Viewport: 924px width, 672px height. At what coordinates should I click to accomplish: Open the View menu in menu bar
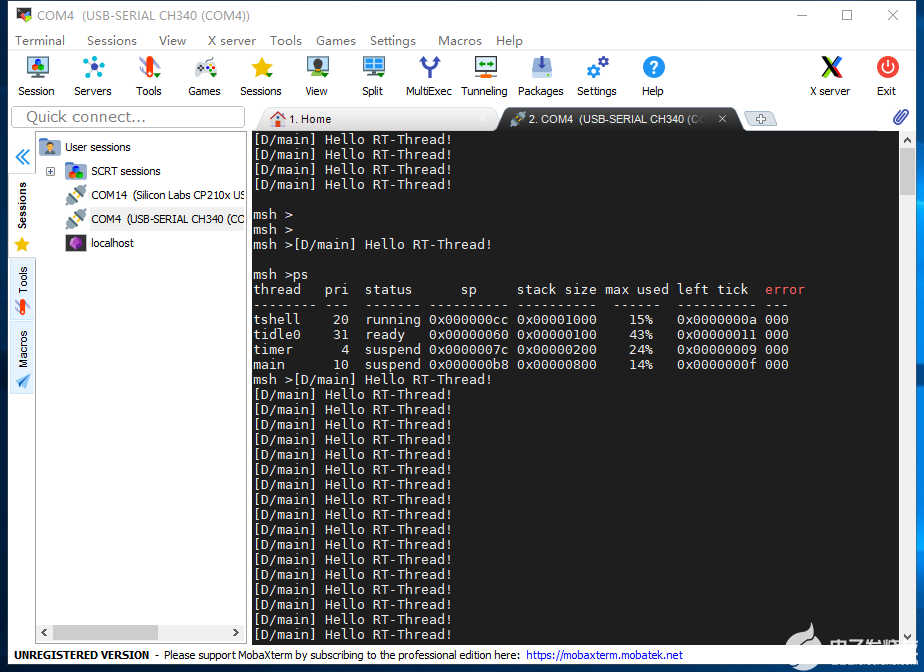[172, 41]
